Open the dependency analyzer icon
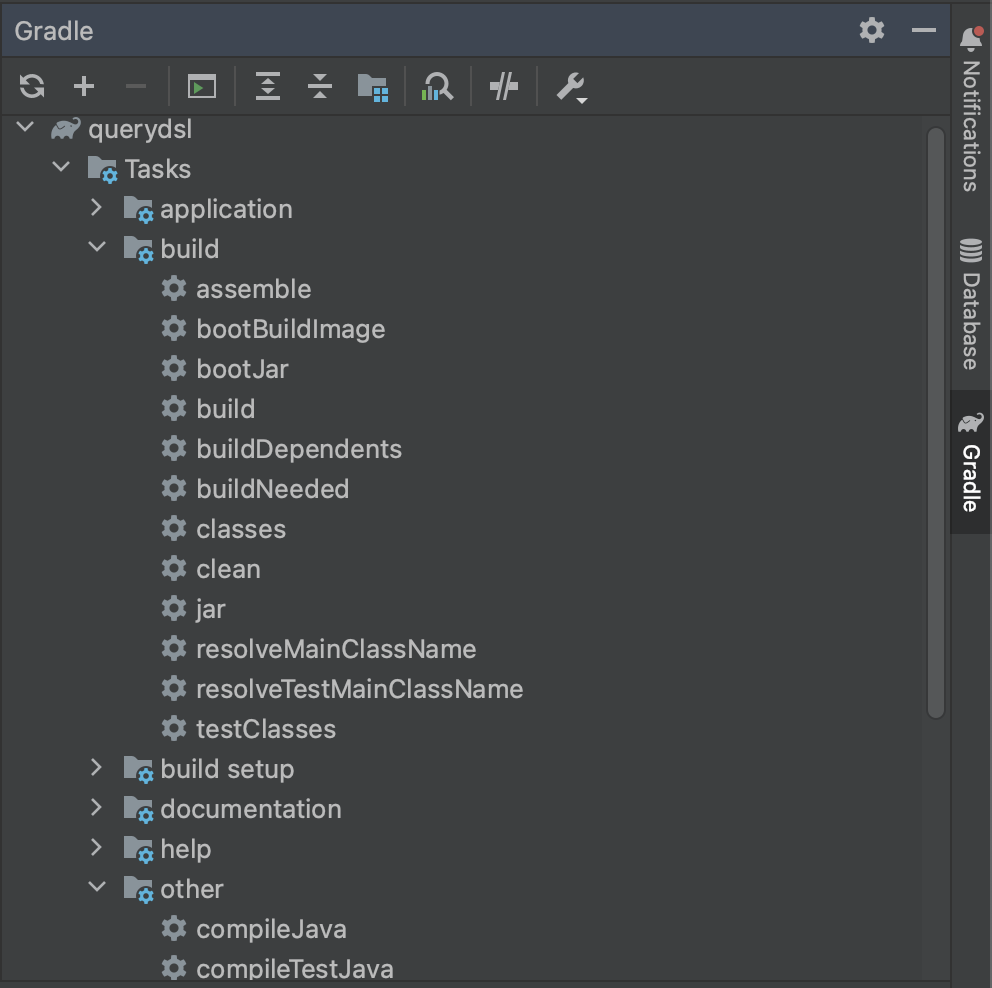This screenshot has height=988, width=992. [x=437, y=87]
